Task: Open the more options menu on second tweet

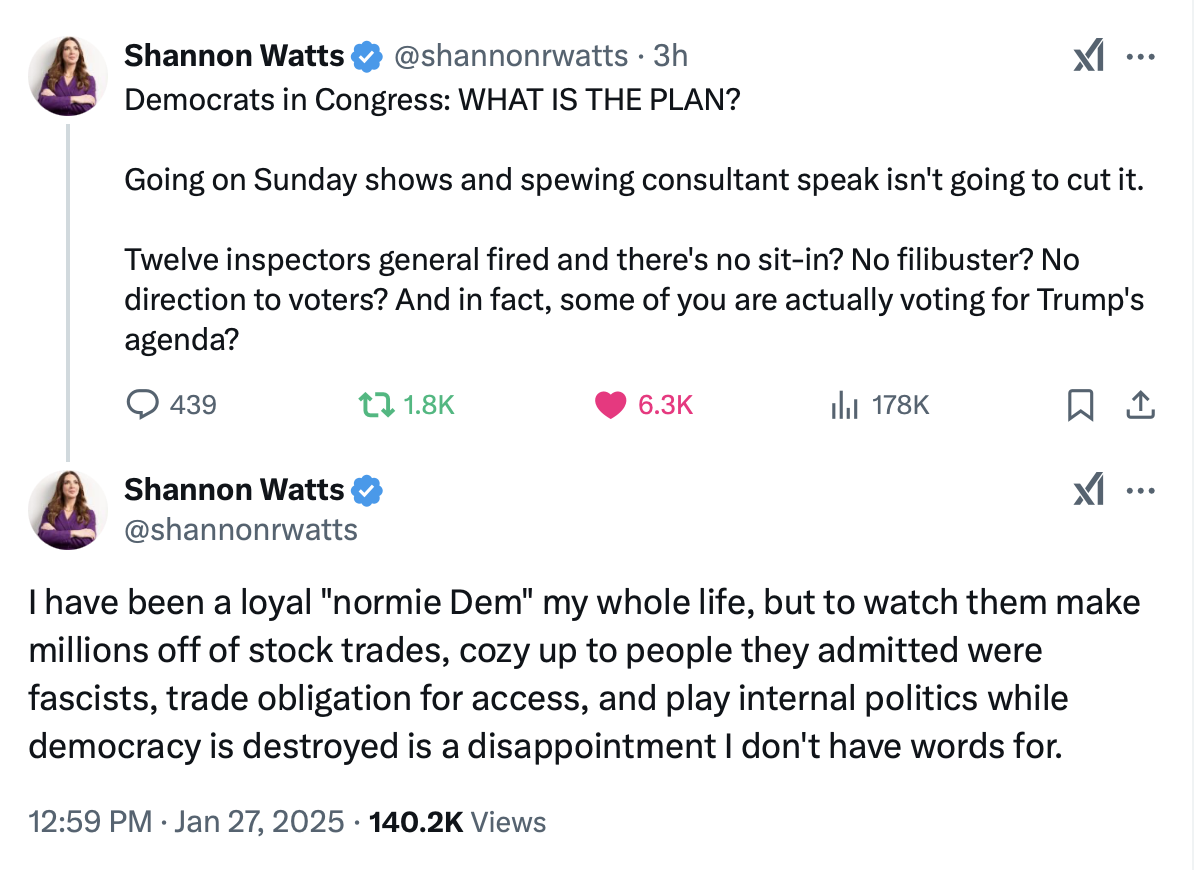Action: click(x=1141, y=490)
